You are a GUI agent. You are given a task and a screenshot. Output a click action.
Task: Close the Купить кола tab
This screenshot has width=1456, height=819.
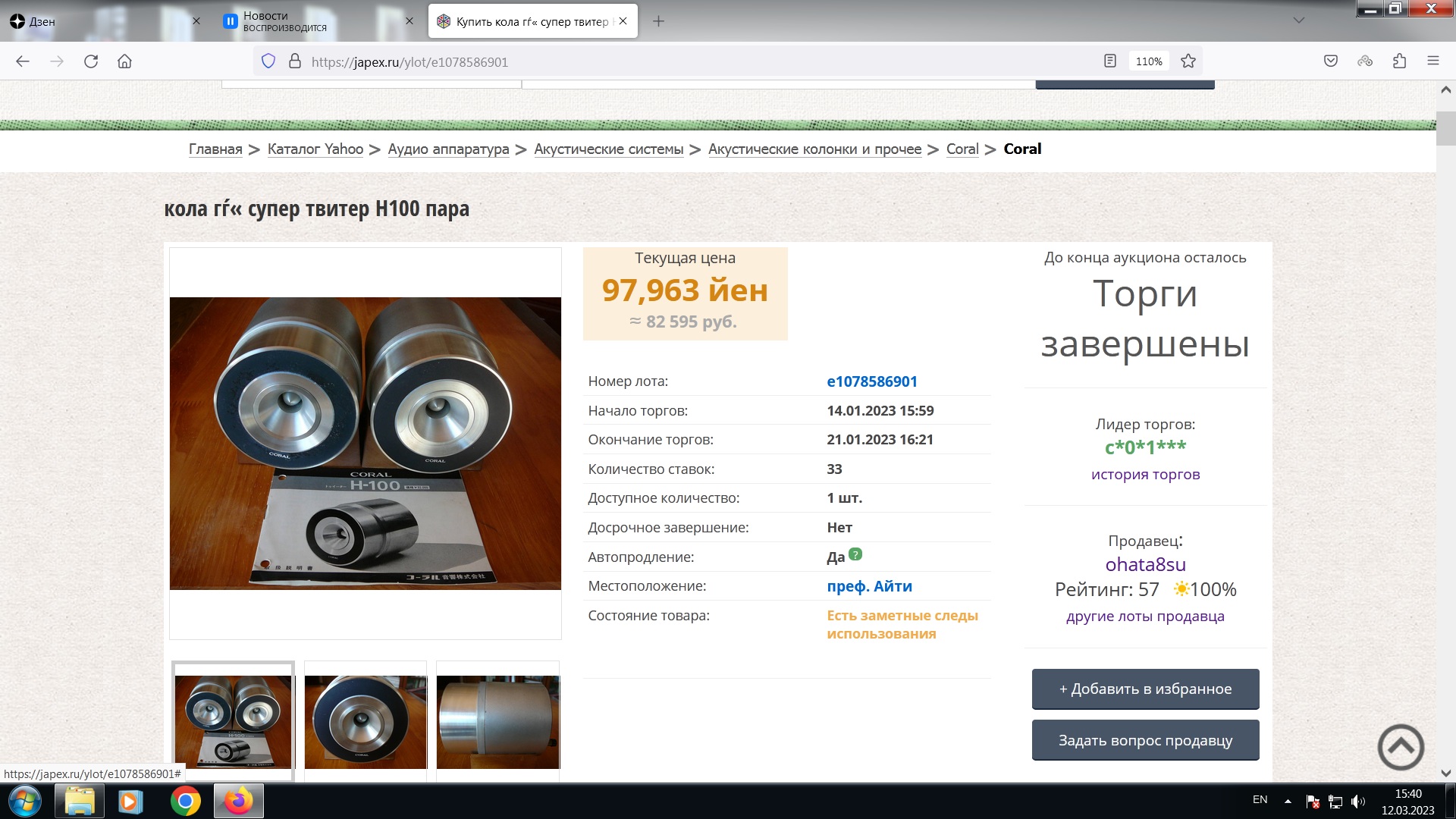point(623,21)
